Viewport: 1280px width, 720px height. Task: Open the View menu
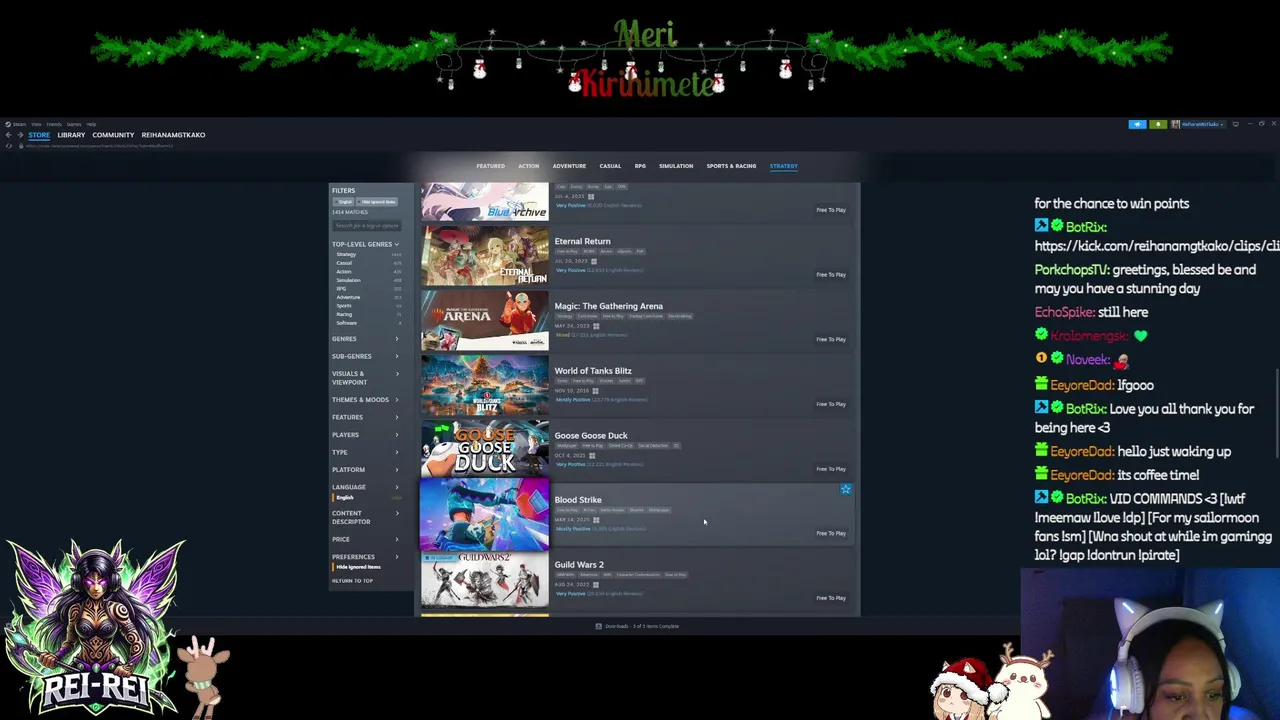coord(36,124)
